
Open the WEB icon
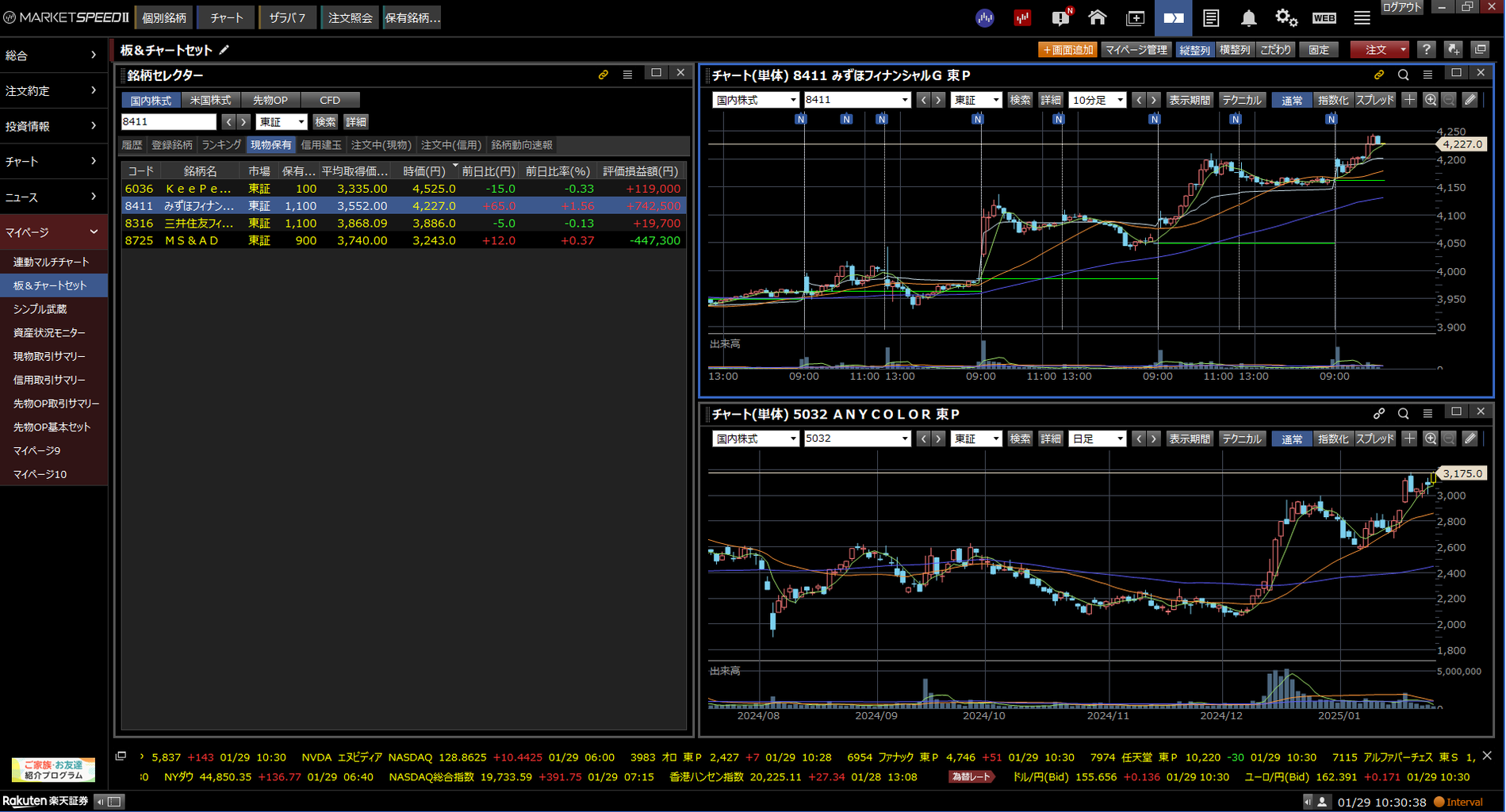(1324, 18)
